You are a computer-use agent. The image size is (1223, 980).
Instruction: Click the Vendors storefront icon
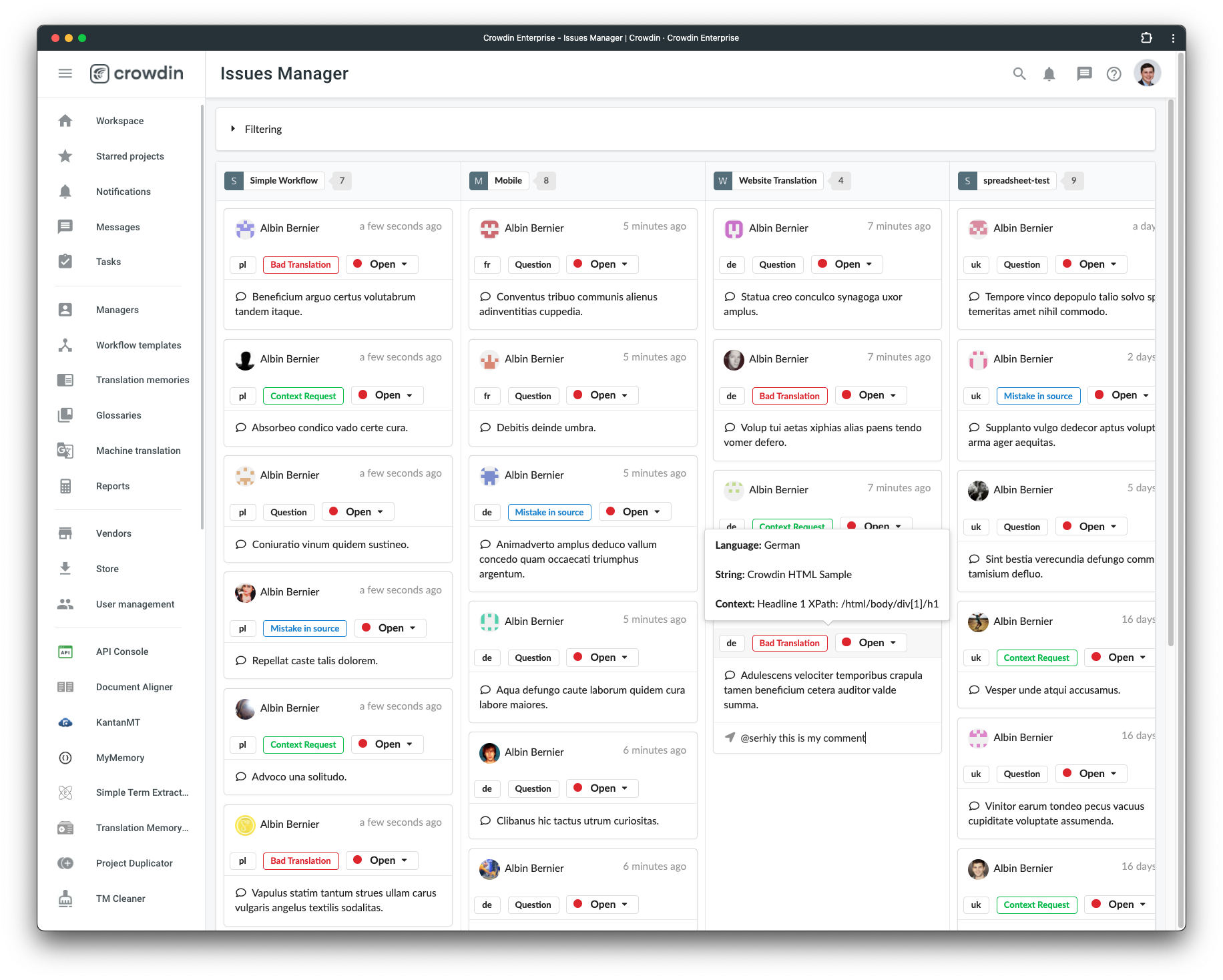click(65, 533)
